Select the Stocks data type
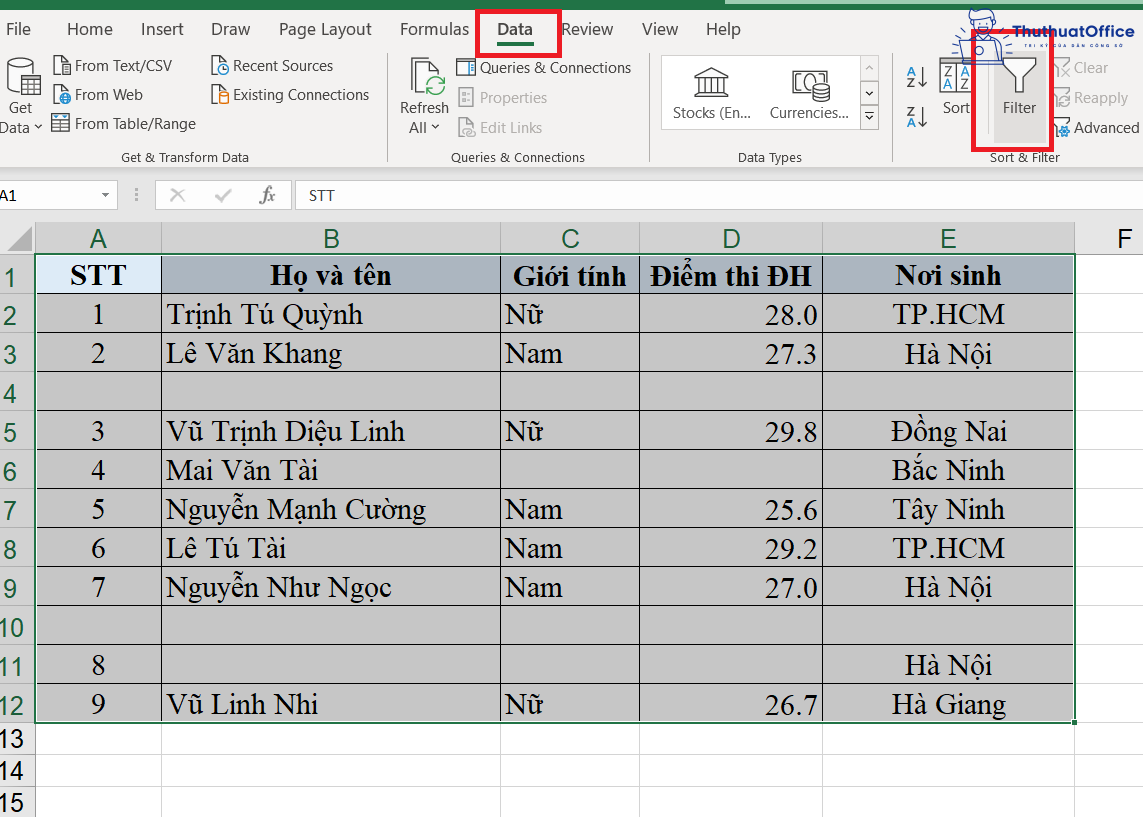The width and height of the screenshot is (1143, 817). pyautogui.click(x=711, y=94)
